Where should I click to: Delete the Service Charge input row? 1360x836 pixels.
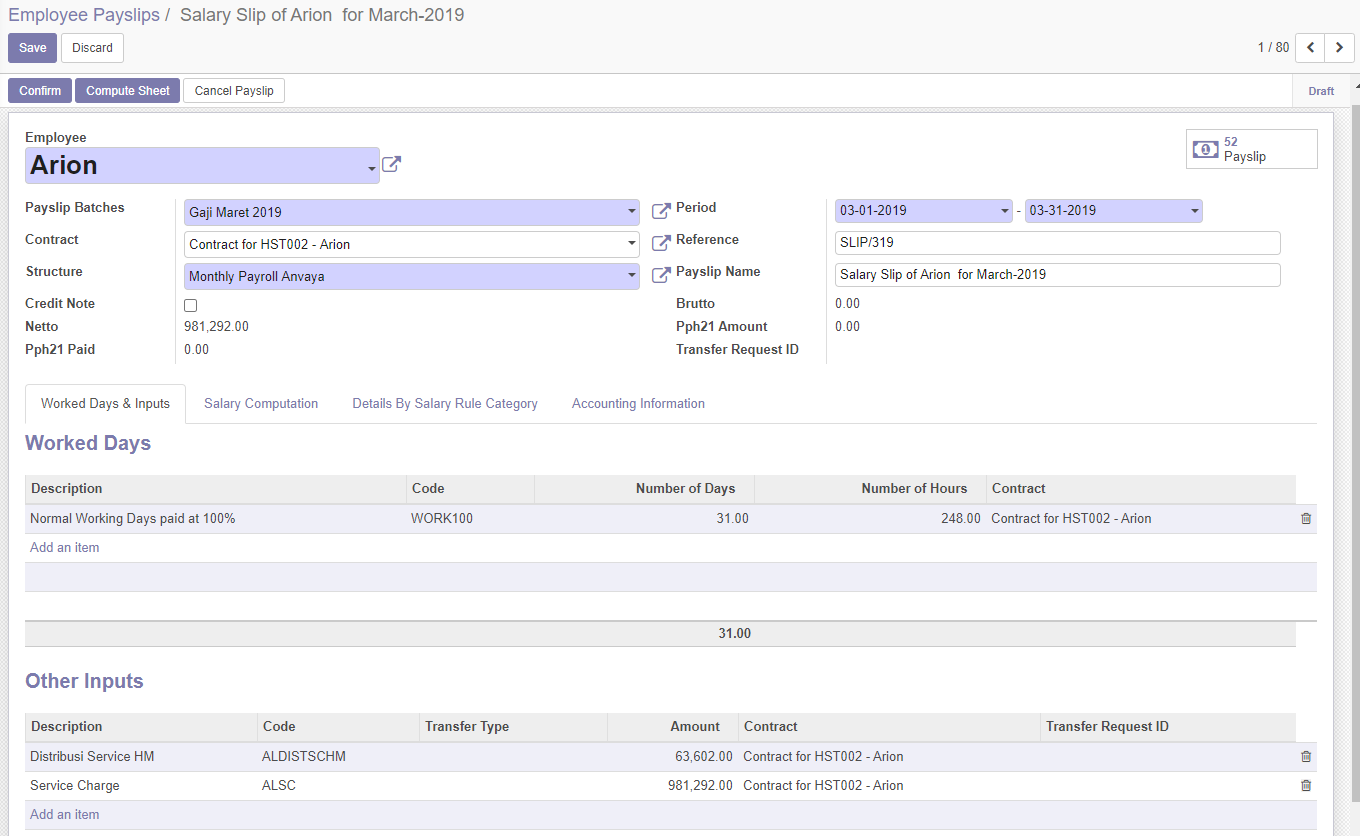[1306, 786]
